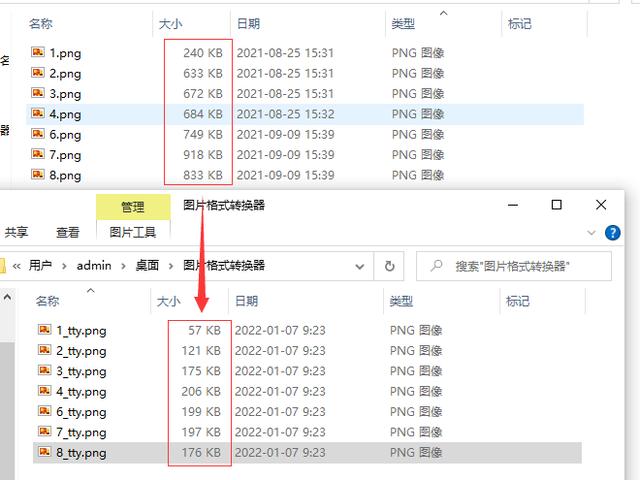Click the icon of 7_tty.png
640x480 pixels.
(44, 431)
